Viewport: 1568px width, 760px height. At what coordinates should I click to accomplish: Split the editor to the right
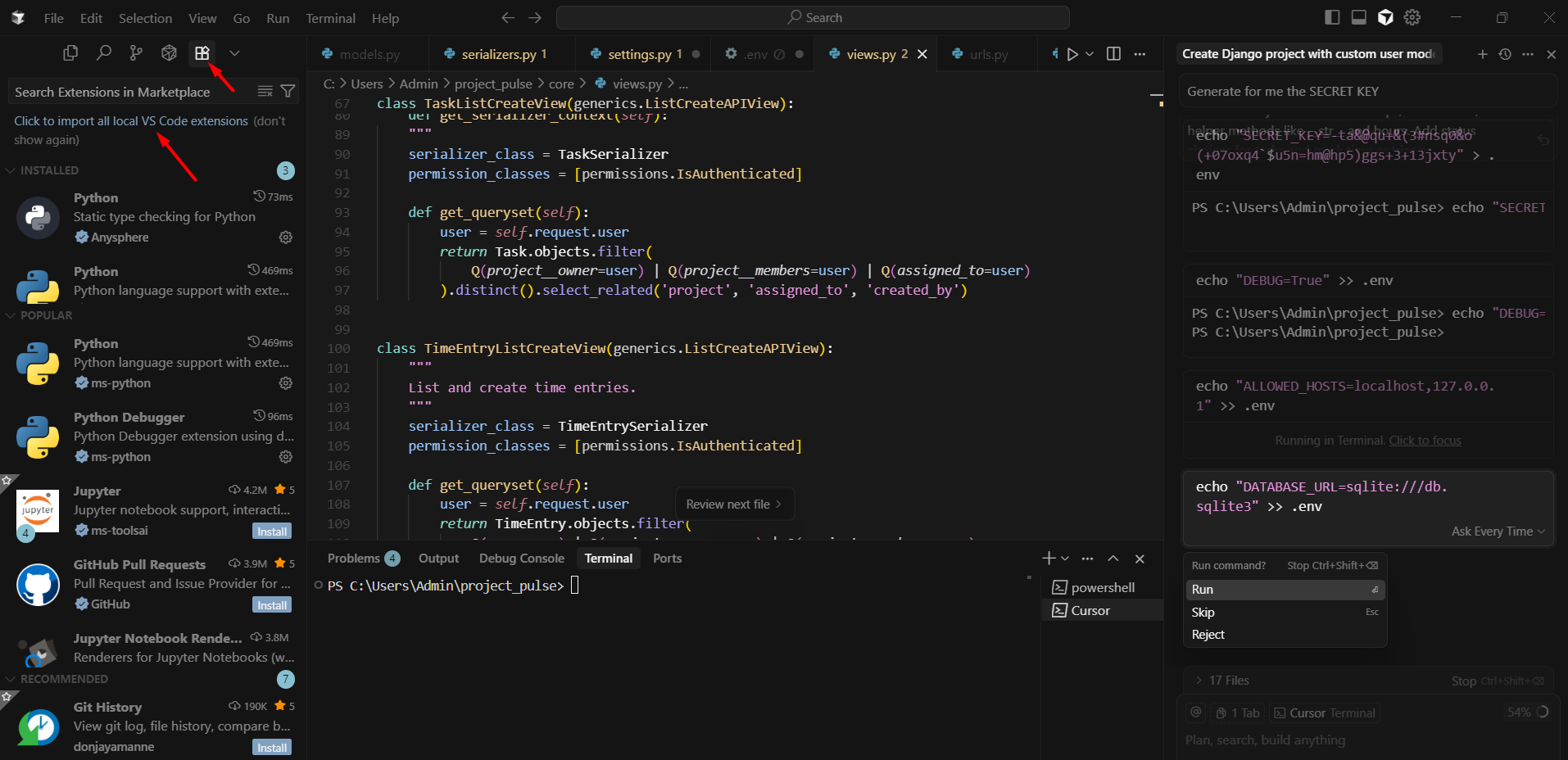(x=1113, y=54)
